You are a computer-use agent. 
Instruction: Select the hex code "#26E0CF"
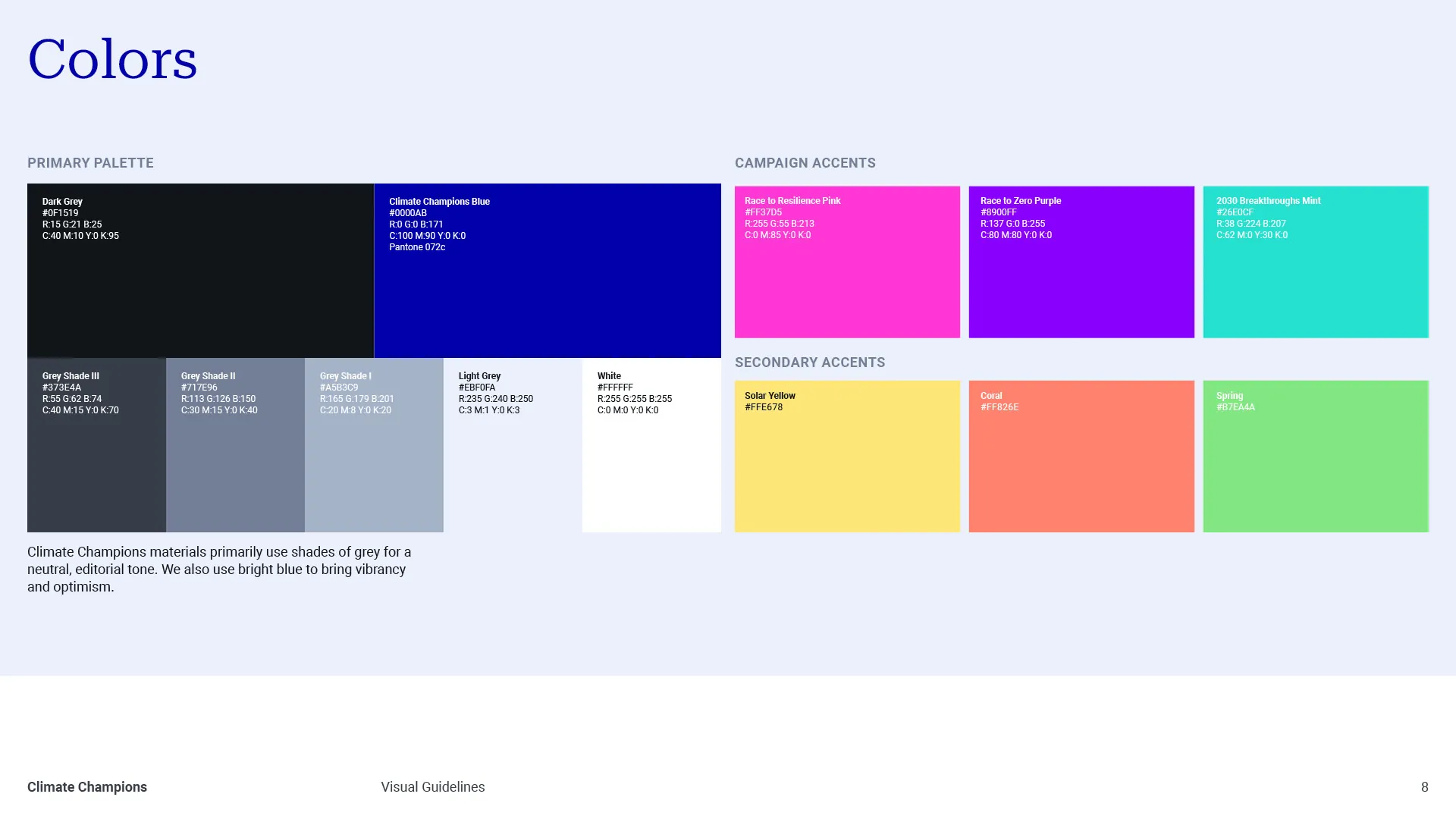tap(1235, 212)
